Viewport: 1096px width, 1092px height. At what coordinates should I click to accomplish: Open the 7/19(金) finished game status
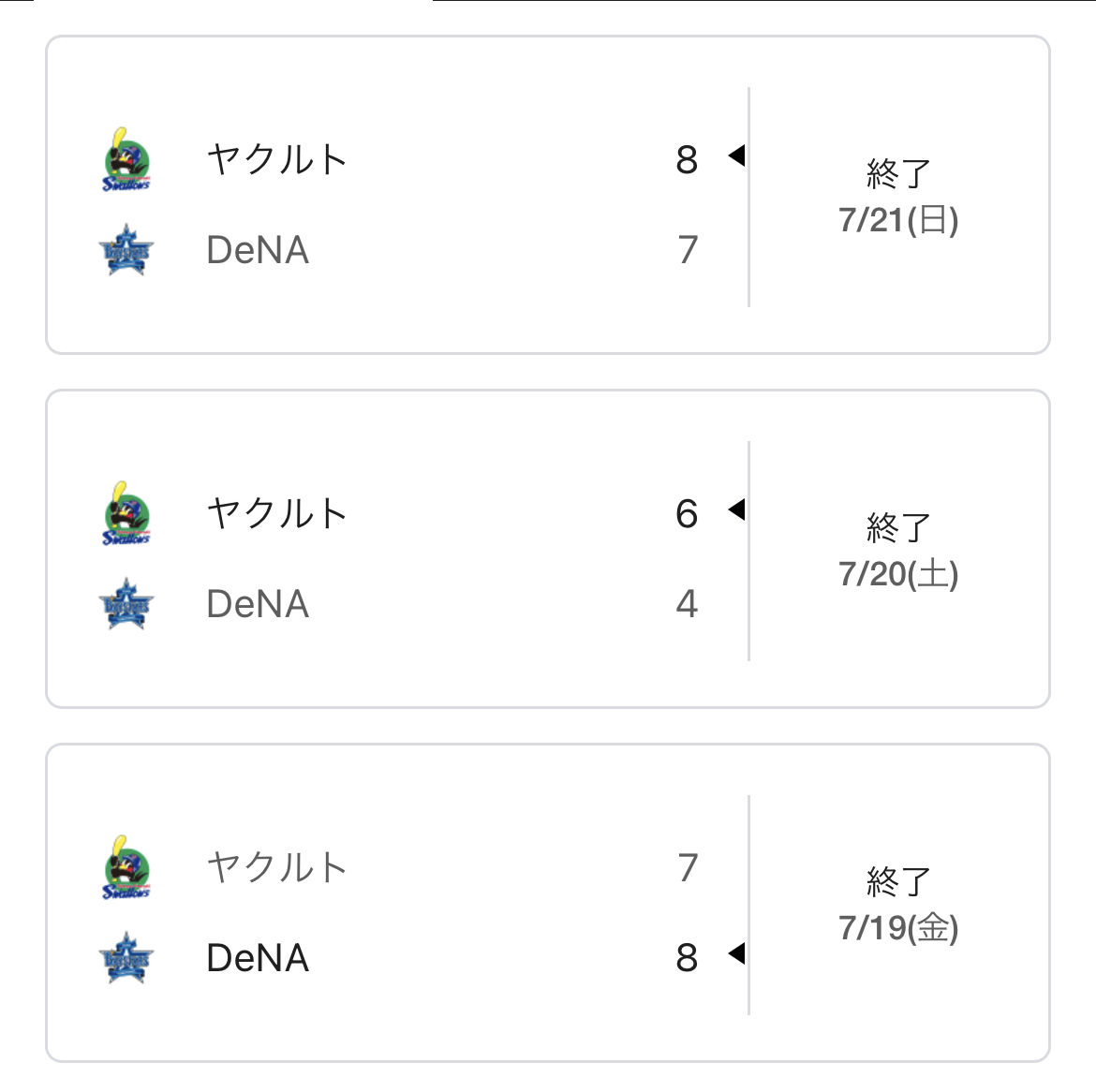coord(898,905)
